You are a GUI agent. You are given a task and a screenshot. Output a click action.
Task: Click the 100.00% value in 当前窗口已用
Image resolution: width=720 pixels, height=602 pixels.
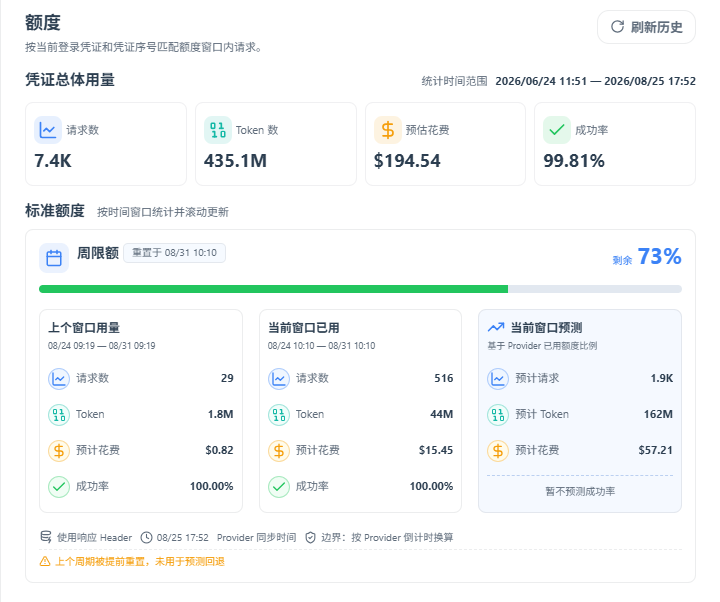click(x=431, y=486)
